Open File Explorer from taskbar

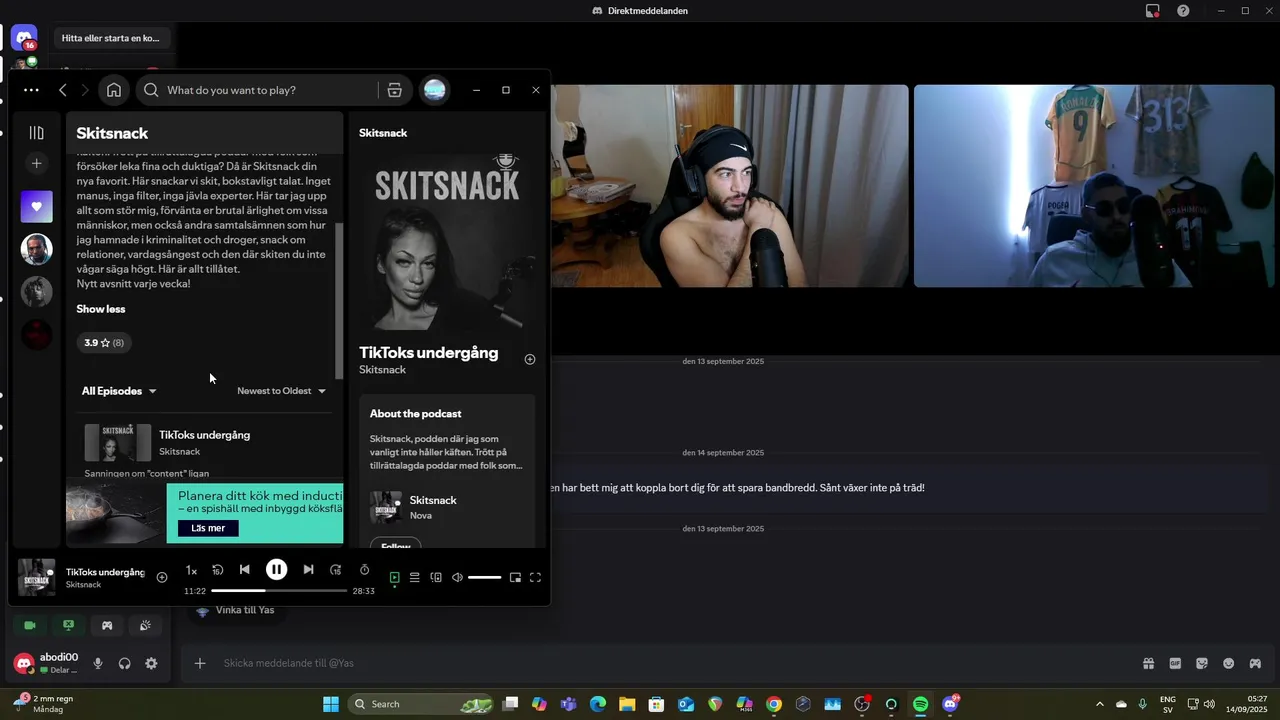tap(627, 704)
